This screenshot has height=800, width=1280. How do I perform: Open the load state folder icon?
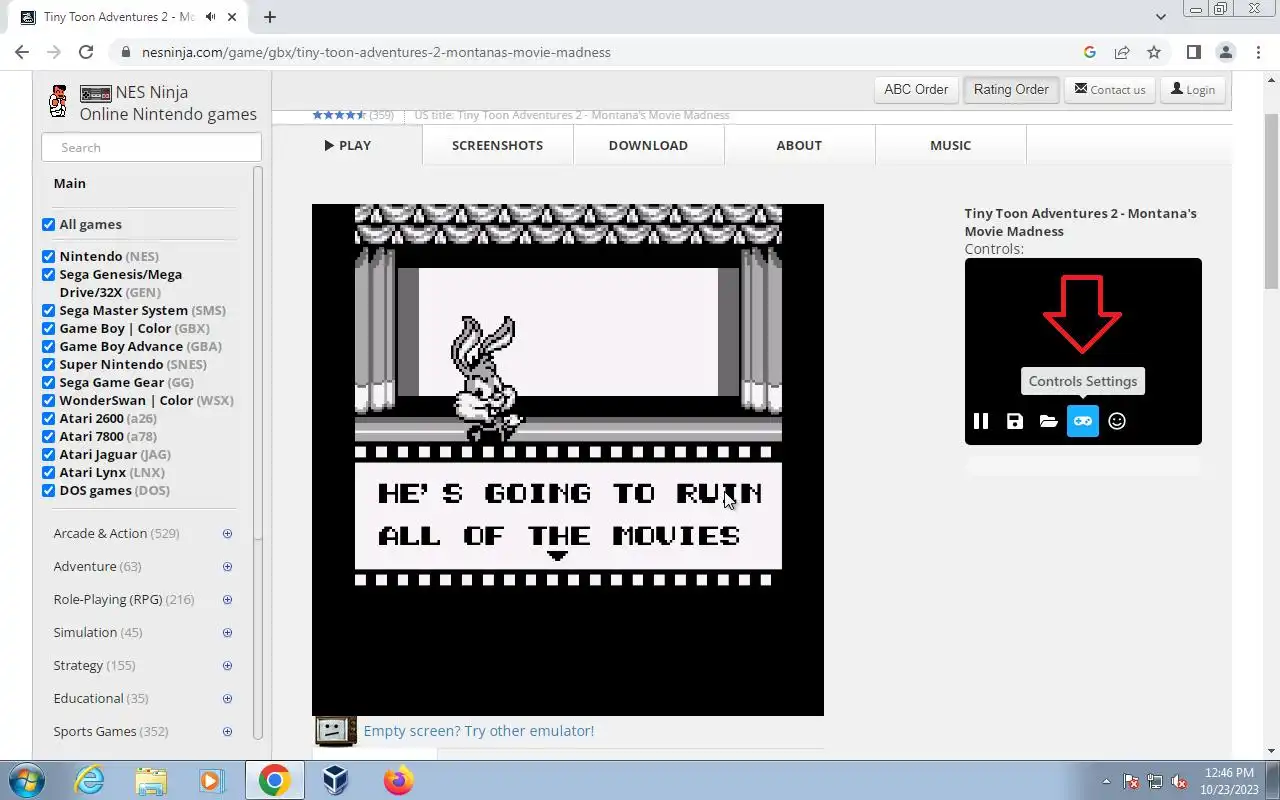tap(1048, 421)
